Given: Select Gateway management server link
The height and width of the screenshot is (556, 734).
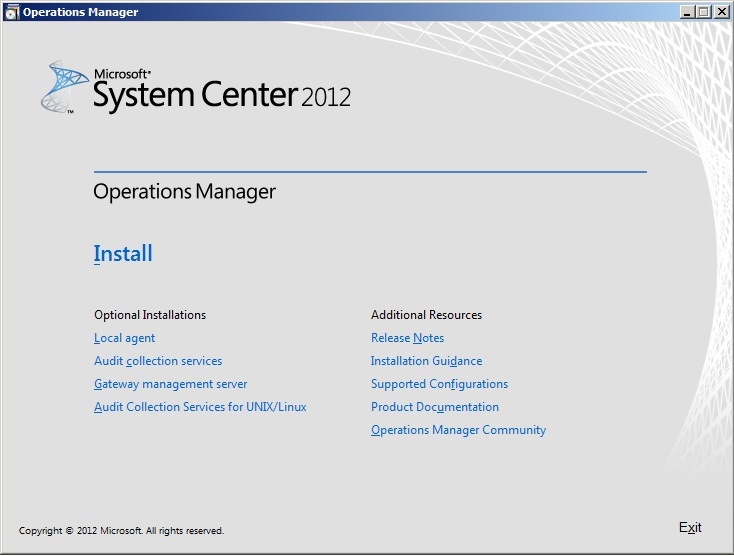Looking at the screenshot, I should click(170, 384).
